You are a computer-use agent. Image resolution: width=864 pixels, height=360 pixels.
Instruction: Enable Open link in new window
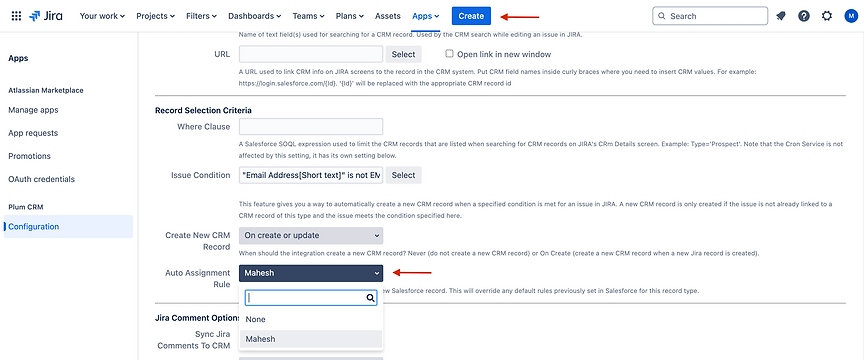coord(450,54)
